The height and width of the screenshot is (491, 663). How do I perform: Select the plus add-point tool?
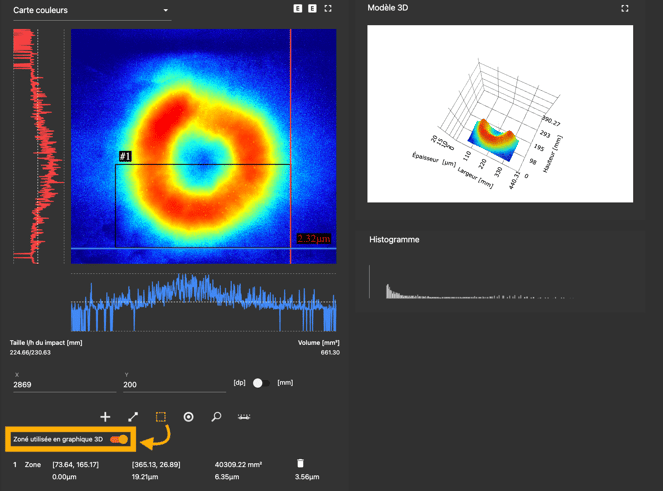point(105,417)
